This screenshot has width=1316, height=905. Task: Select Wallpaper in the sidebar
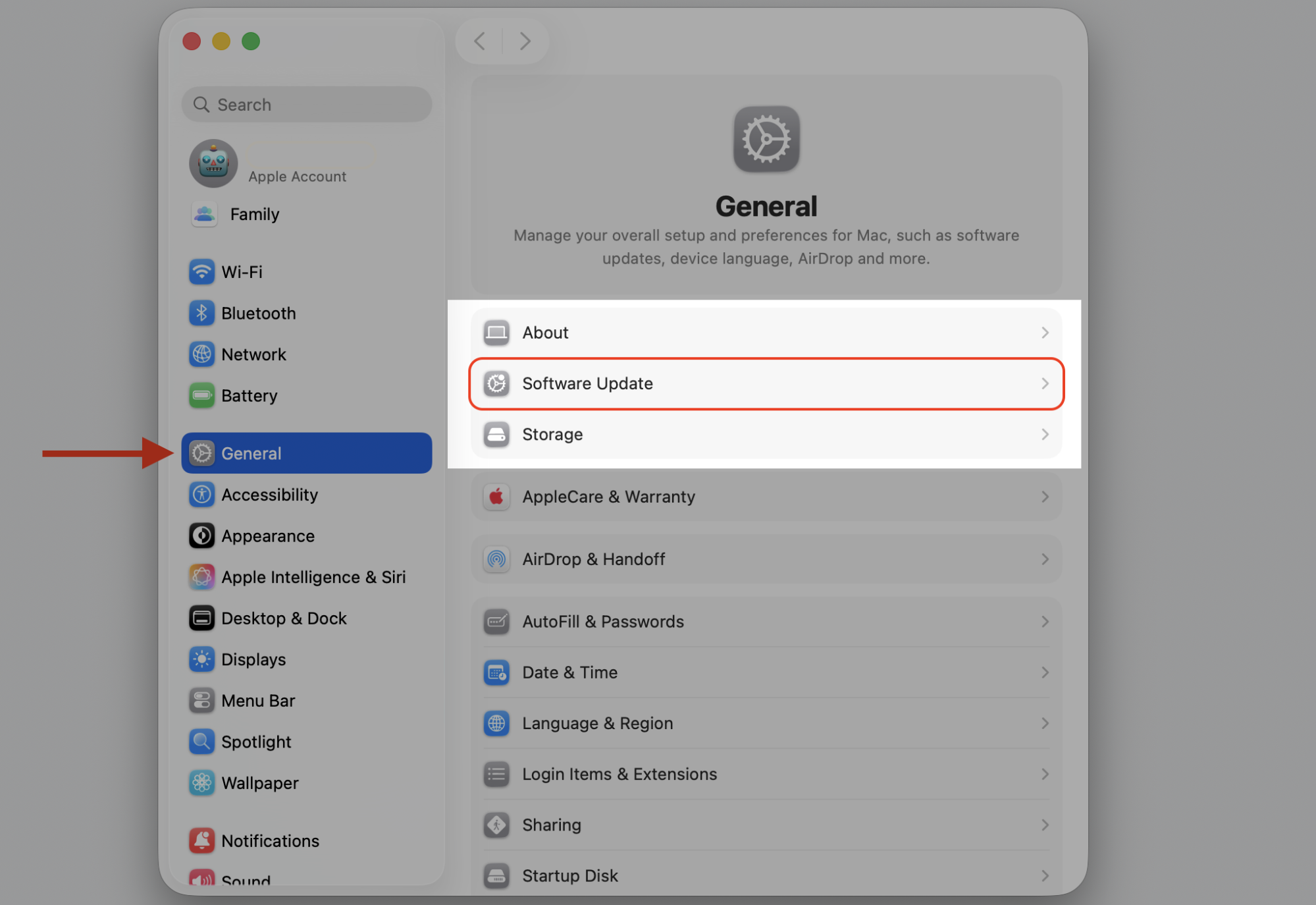pyautogui.click(x=307, y=783)
